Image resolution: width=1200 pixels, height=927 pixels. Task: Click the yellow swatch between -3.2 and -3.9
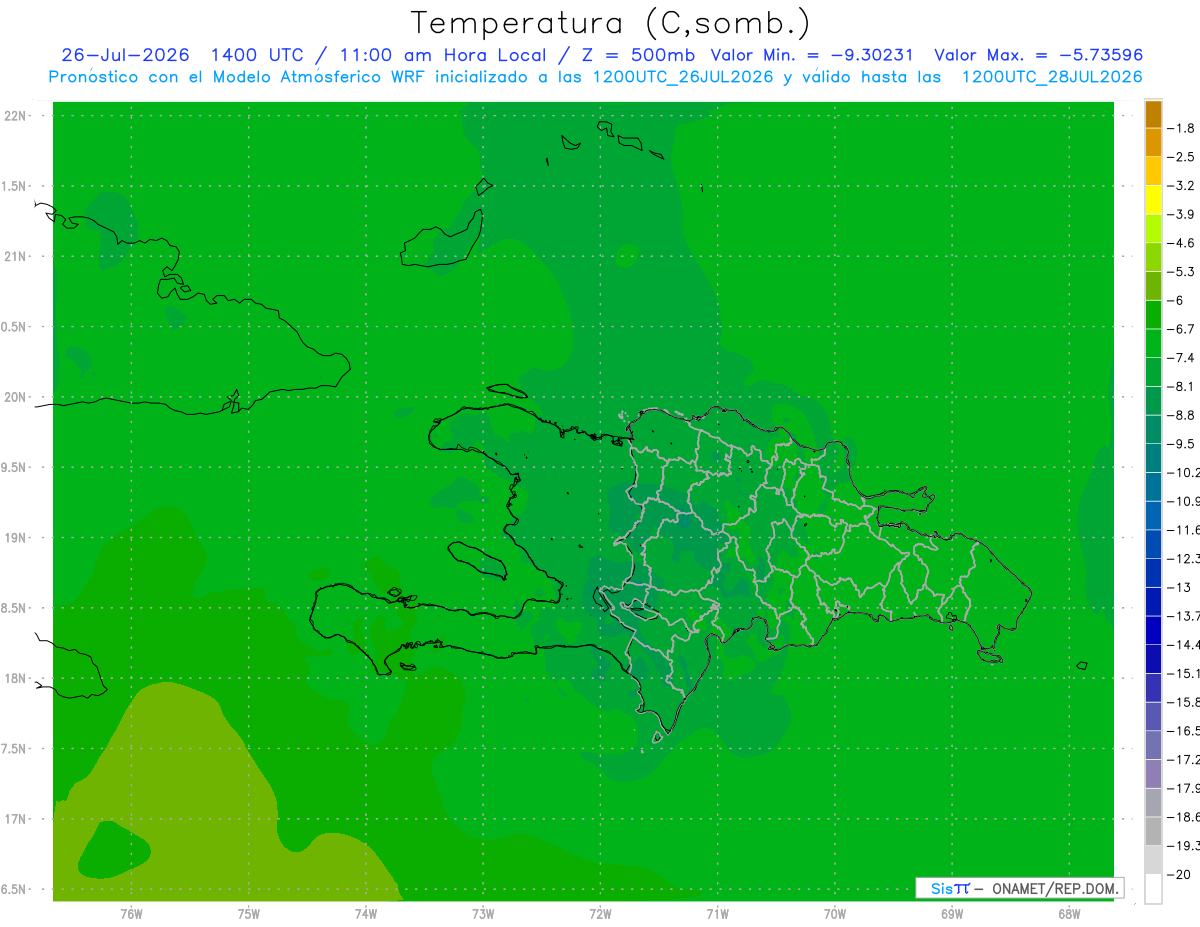click(1153, 200)
